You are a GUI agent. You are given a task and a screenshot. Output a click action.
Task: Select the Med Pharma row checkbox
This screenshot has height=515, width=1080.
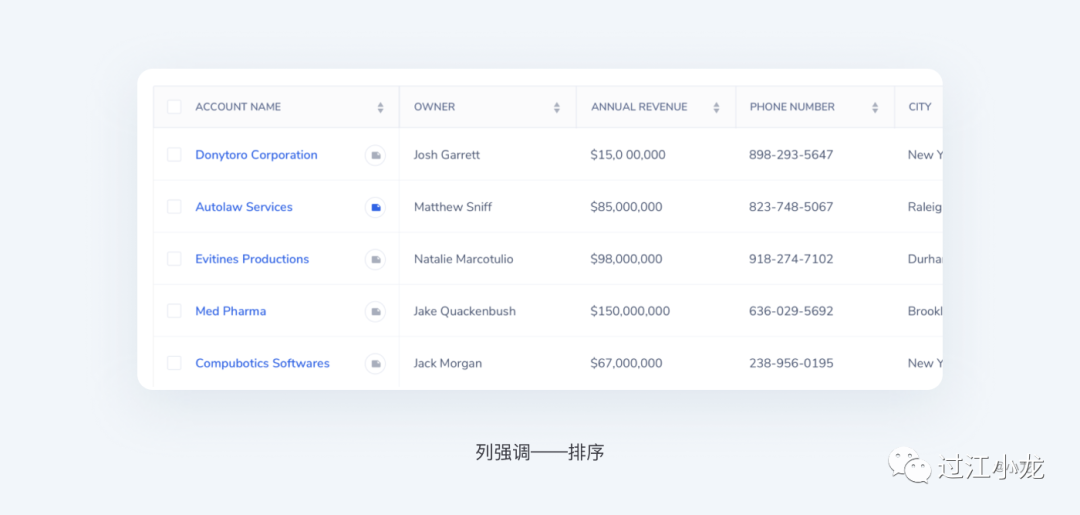pyautogui.click(x=174, y=311)
